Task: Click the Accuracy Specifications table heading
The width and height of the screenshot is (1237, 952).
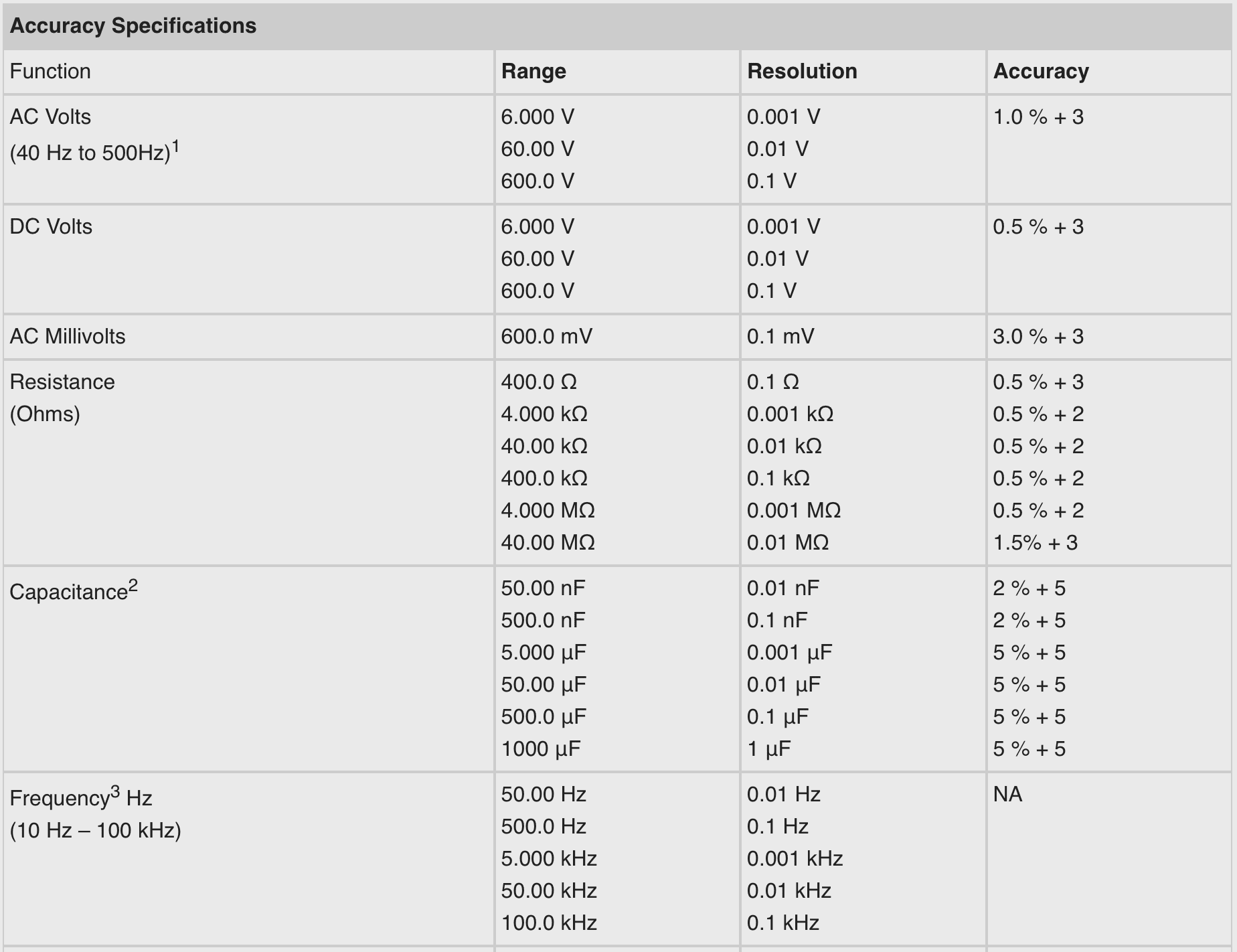Action: [133, 26]
